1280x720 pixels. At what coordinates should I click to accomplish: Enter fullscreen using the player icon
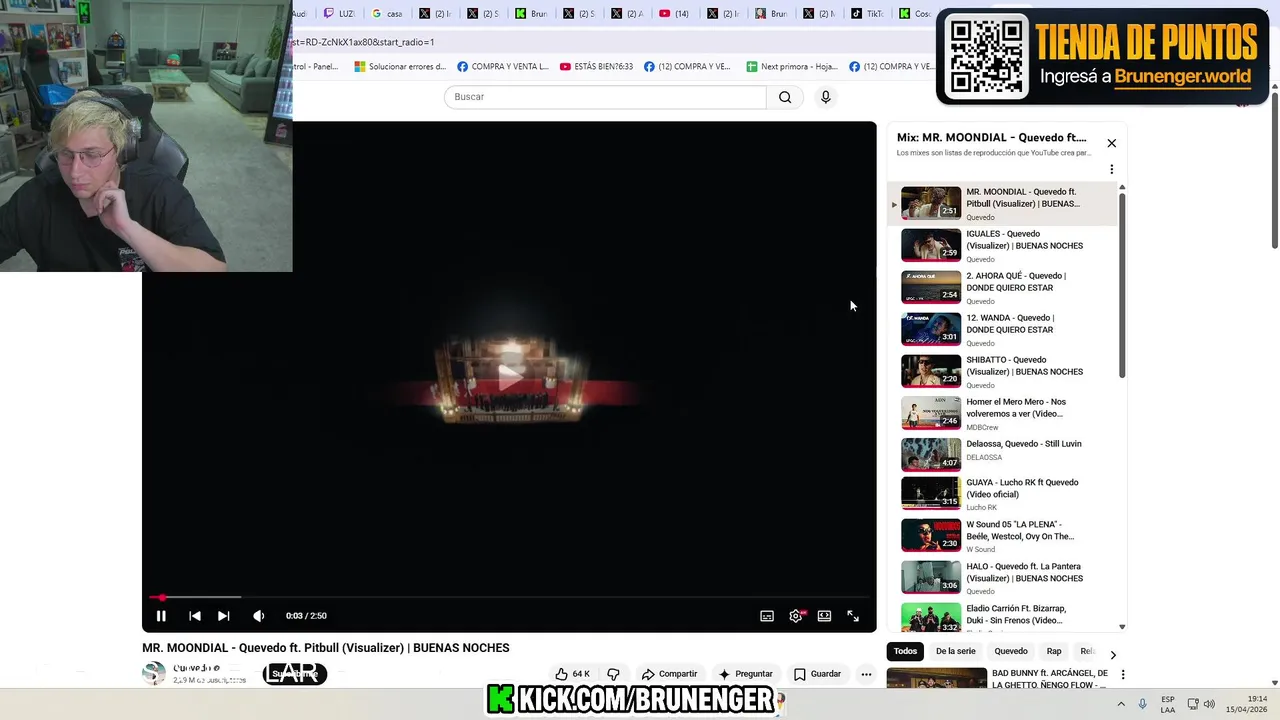(853, 616)
